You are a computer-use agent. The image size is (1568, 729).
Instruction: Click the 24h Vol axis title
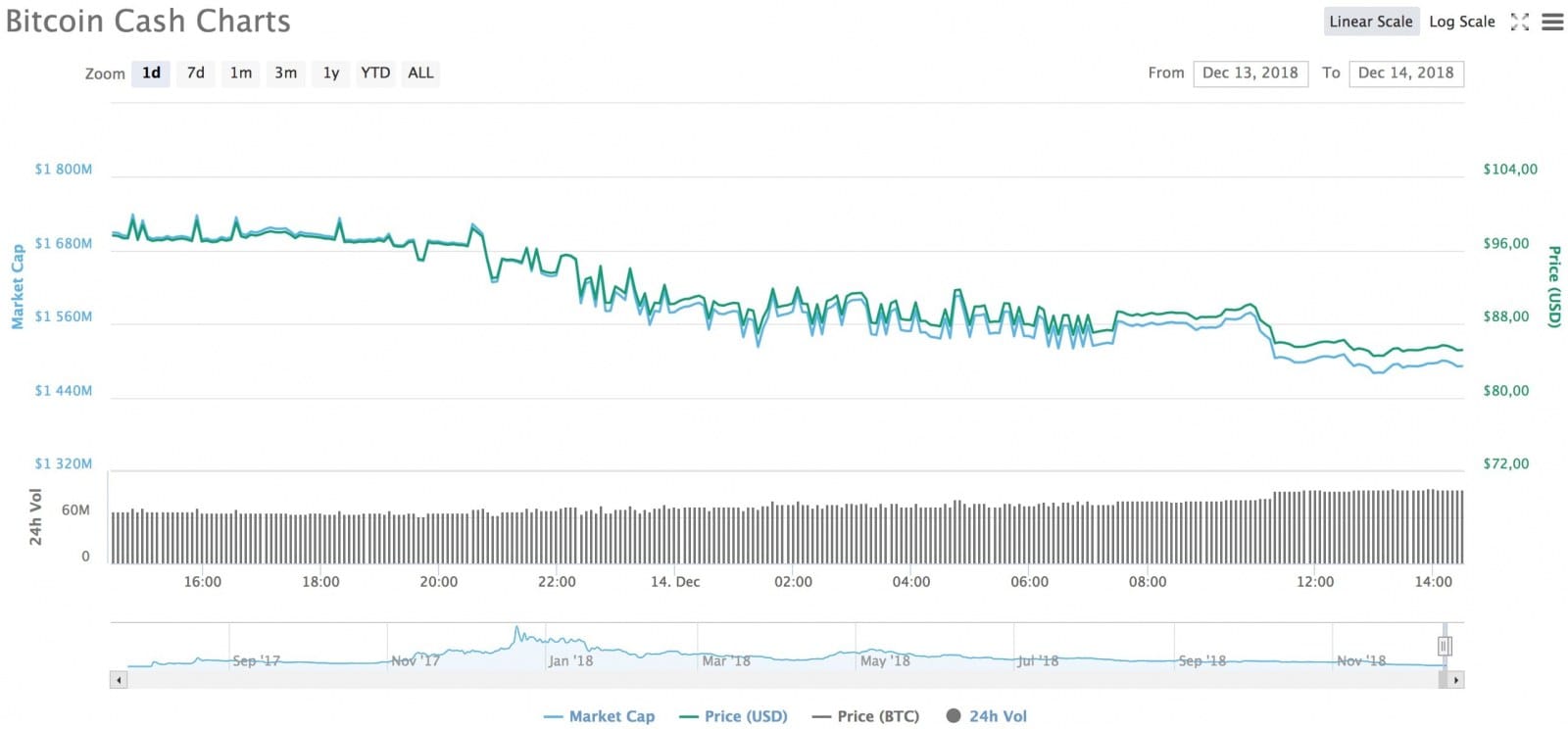pos(35,516)
